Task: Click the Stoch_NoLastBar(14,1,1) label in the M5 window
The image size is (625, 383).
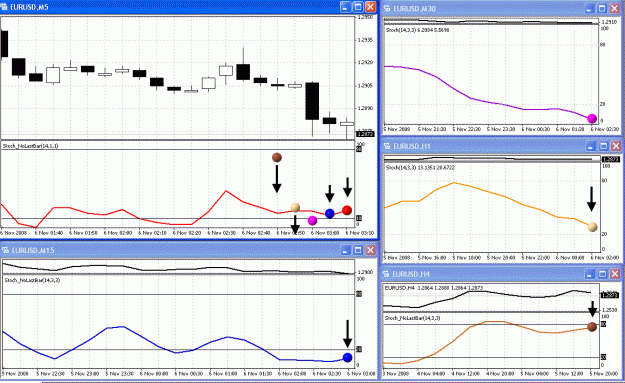Action: [x=30, y=146]
